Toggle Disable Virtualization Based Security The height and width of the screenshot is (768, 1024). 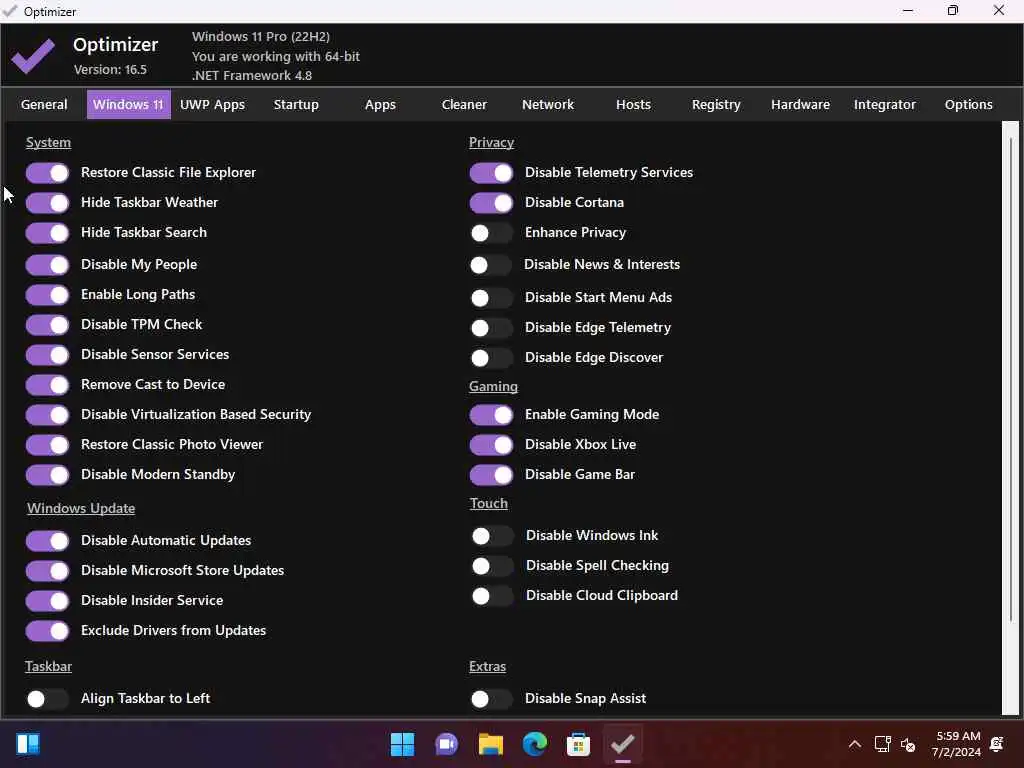click(47, 415)
